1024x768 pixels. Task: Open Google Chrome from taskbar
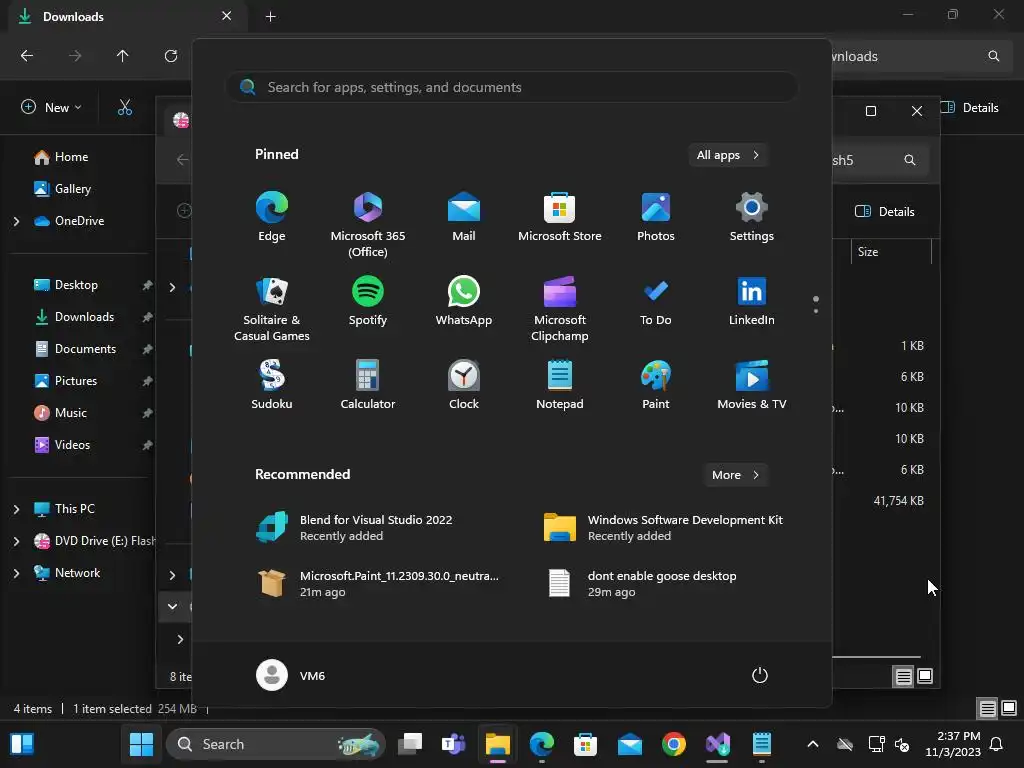[x=673, y=744]
